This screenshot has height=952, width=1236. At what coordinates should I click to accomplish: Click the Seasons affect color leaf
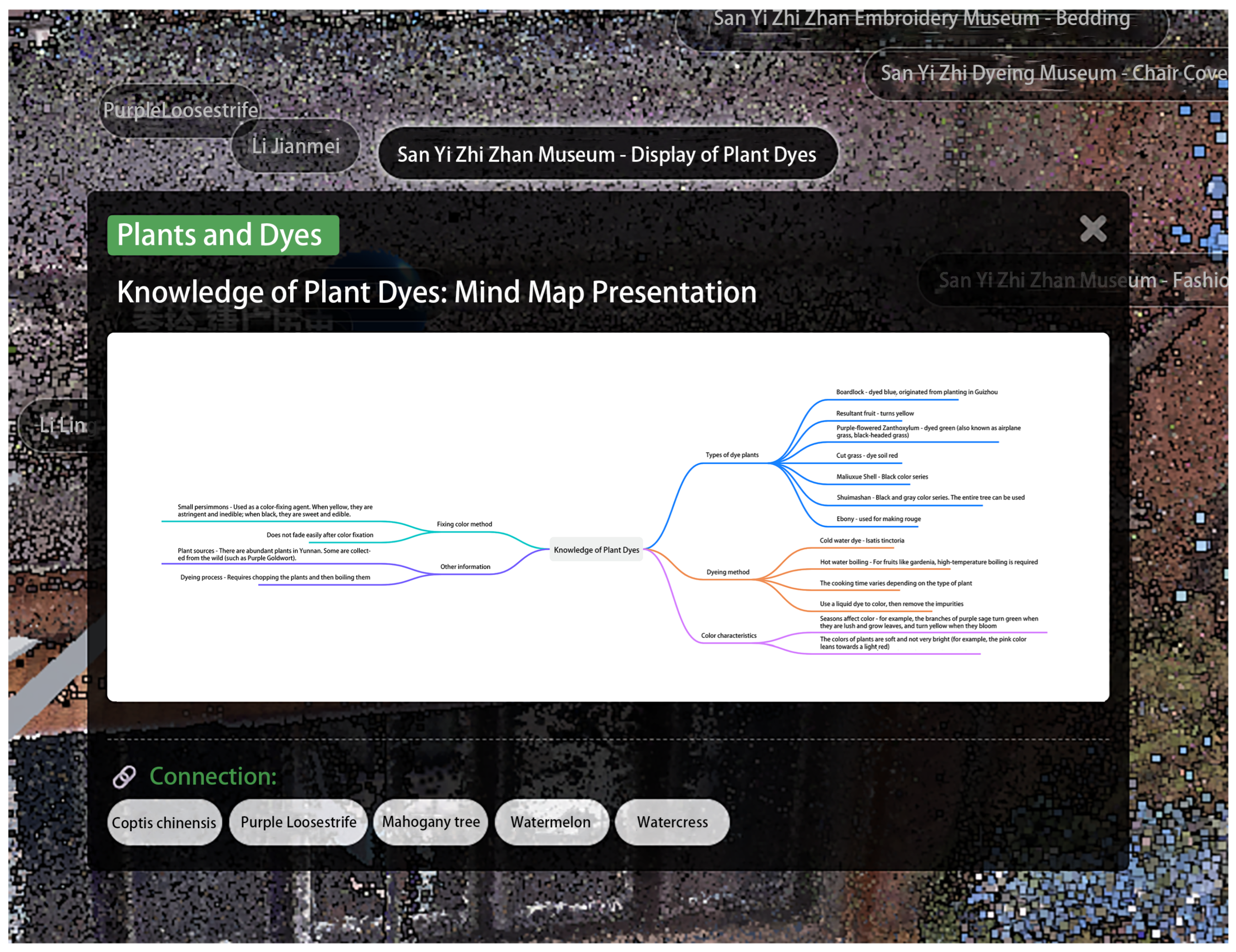[x=929, y=622]
